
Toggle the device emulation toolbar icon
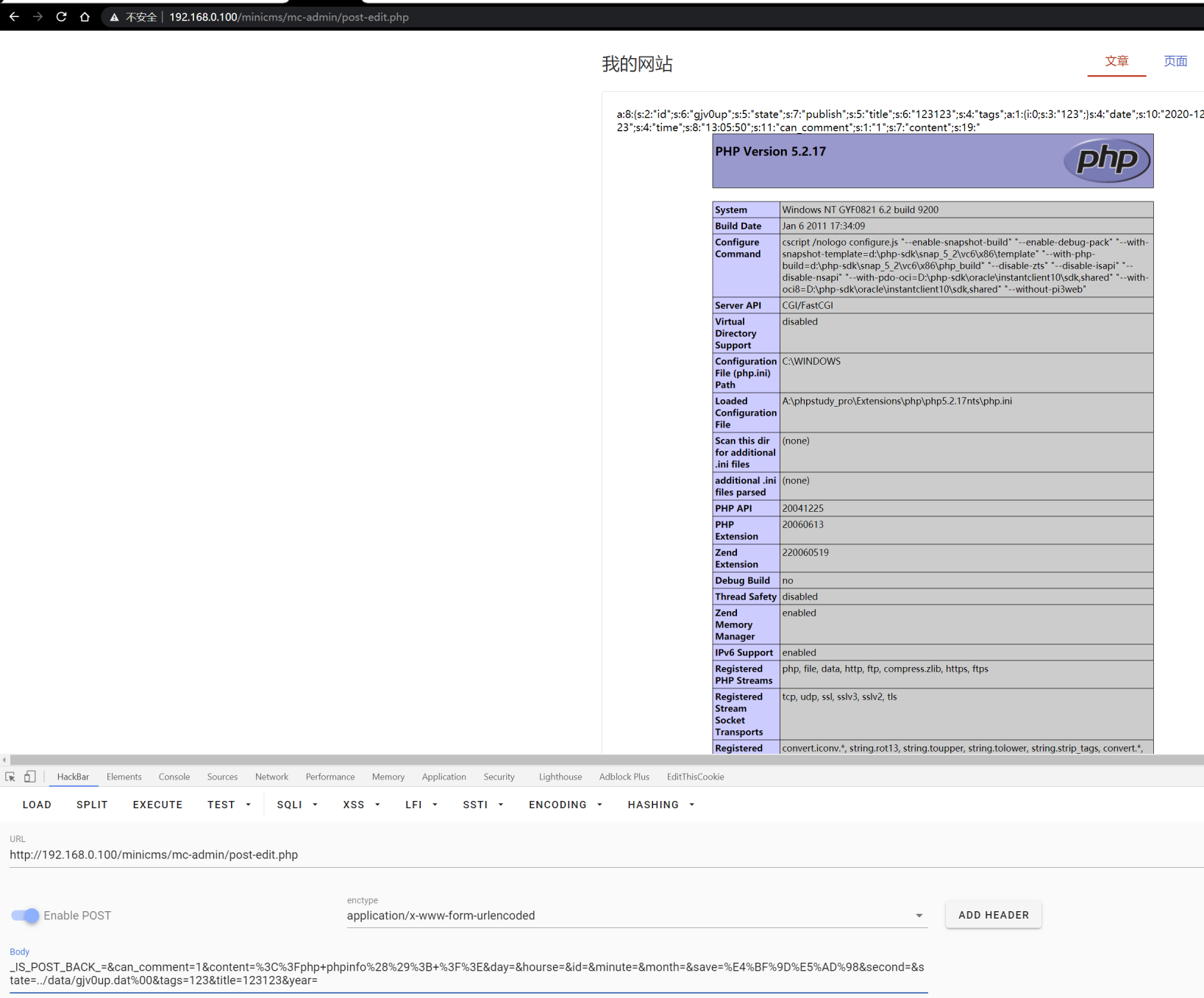[29, 777]
